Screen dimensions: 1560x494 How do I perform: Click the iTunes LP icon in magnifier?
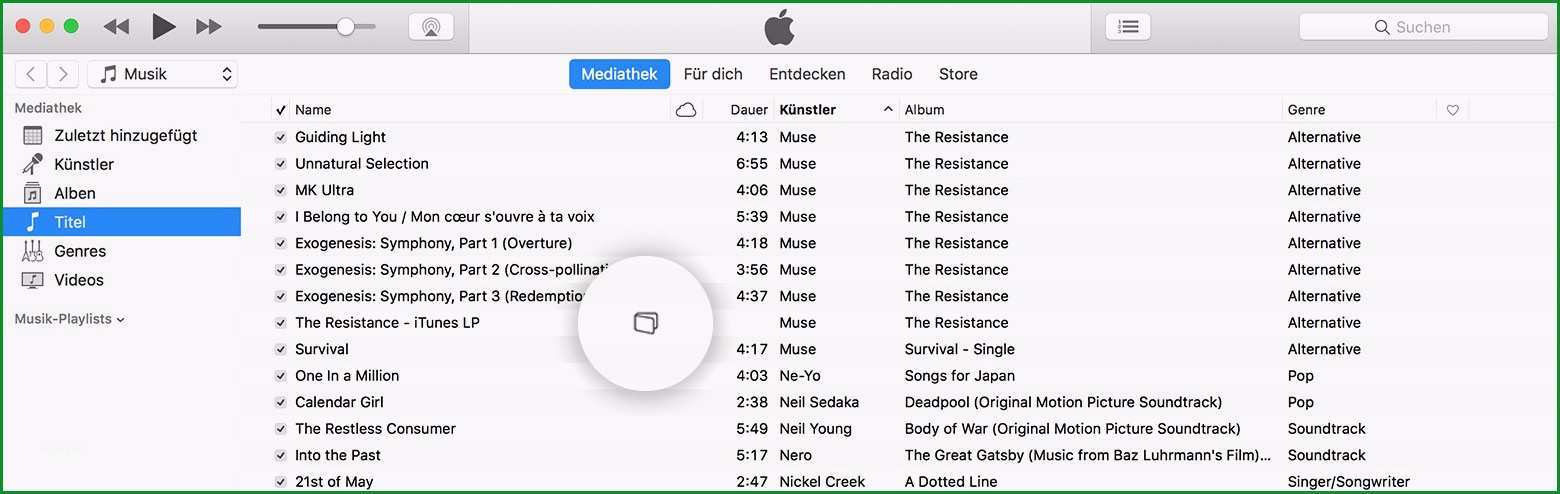(646, 323)
